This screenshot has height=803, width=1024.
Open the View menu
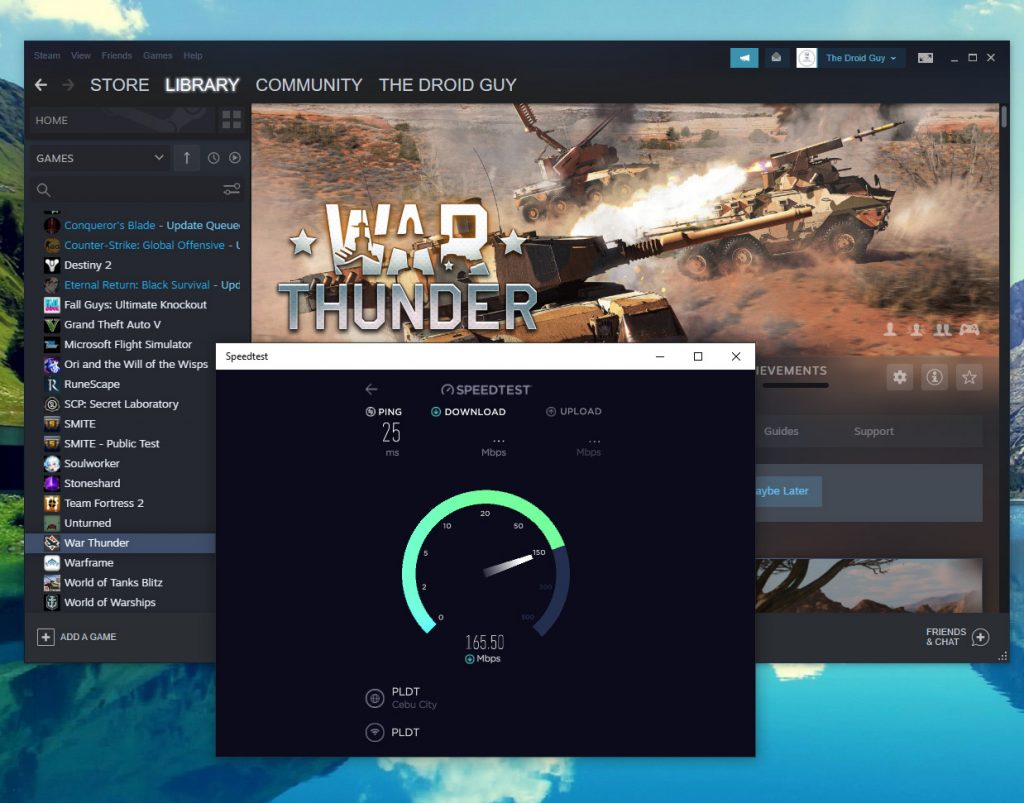[x=81, y=55]
